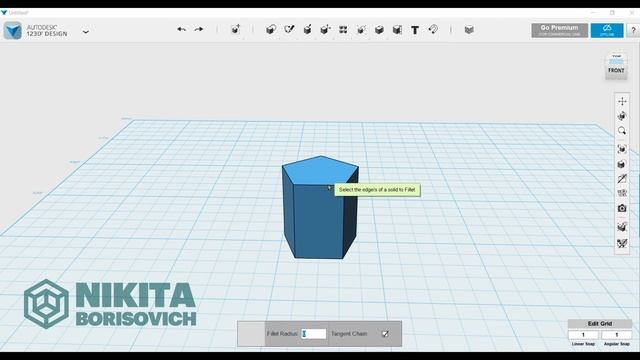Redo the last action
The width and height of the screenshot is (640, 360).
coord(199,29)
